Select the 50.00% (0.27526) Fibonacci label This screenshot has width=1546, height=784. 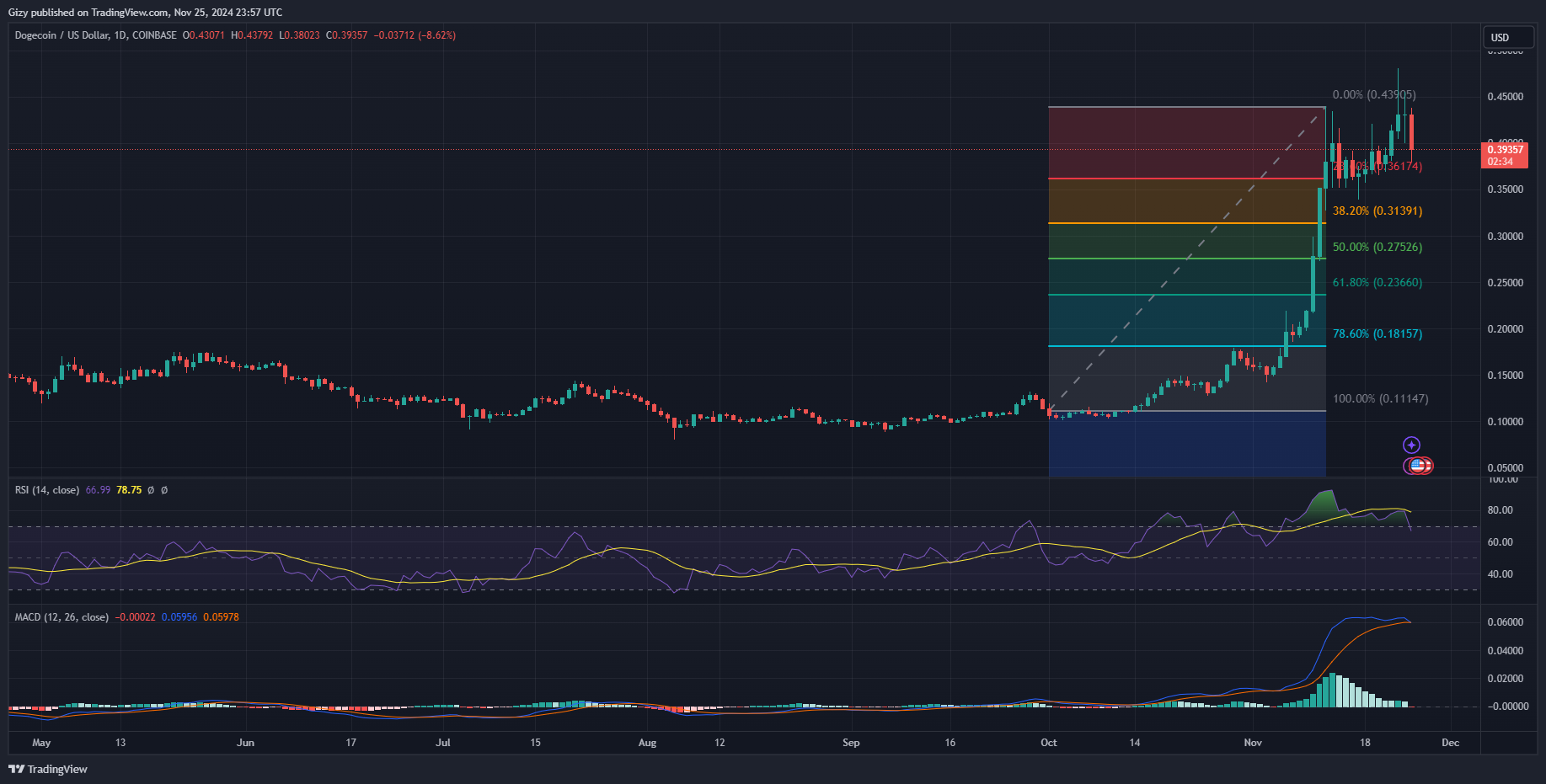click(x=1377, y=248)
